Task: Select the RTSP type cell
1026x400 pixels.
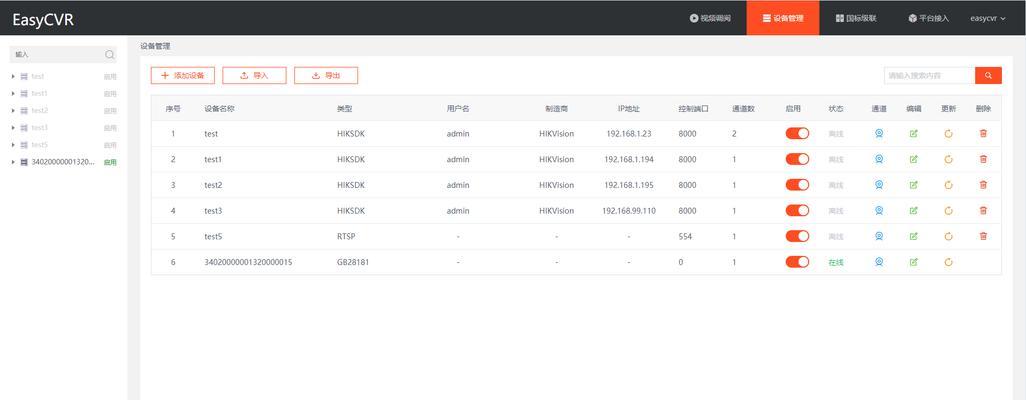Action: tap(346, 236)
